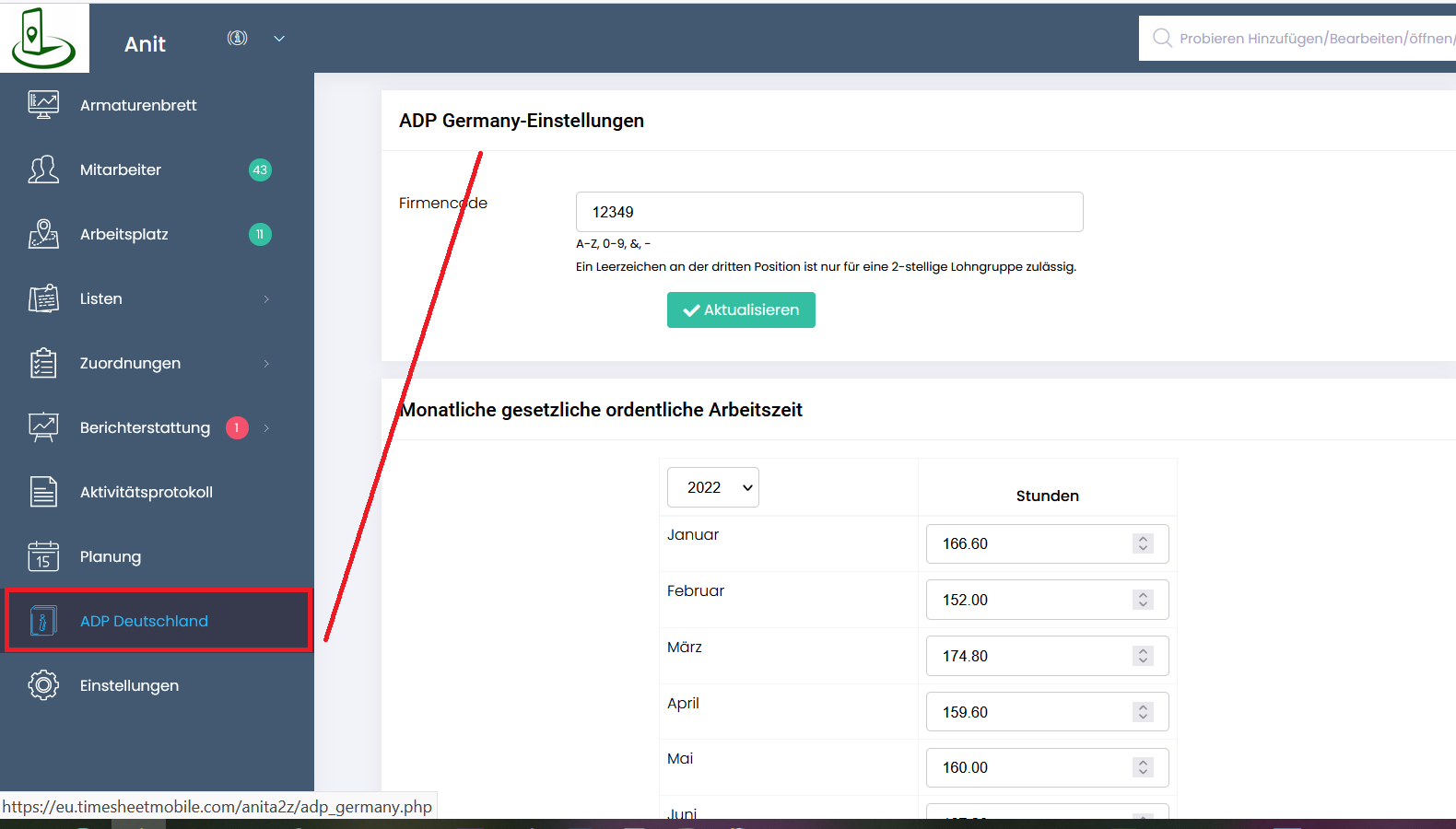The height and width of the screenshot is (829, 1456).
Task: Click the Arbeitsplatz badge showing 11
Action: tap(260, 234)
